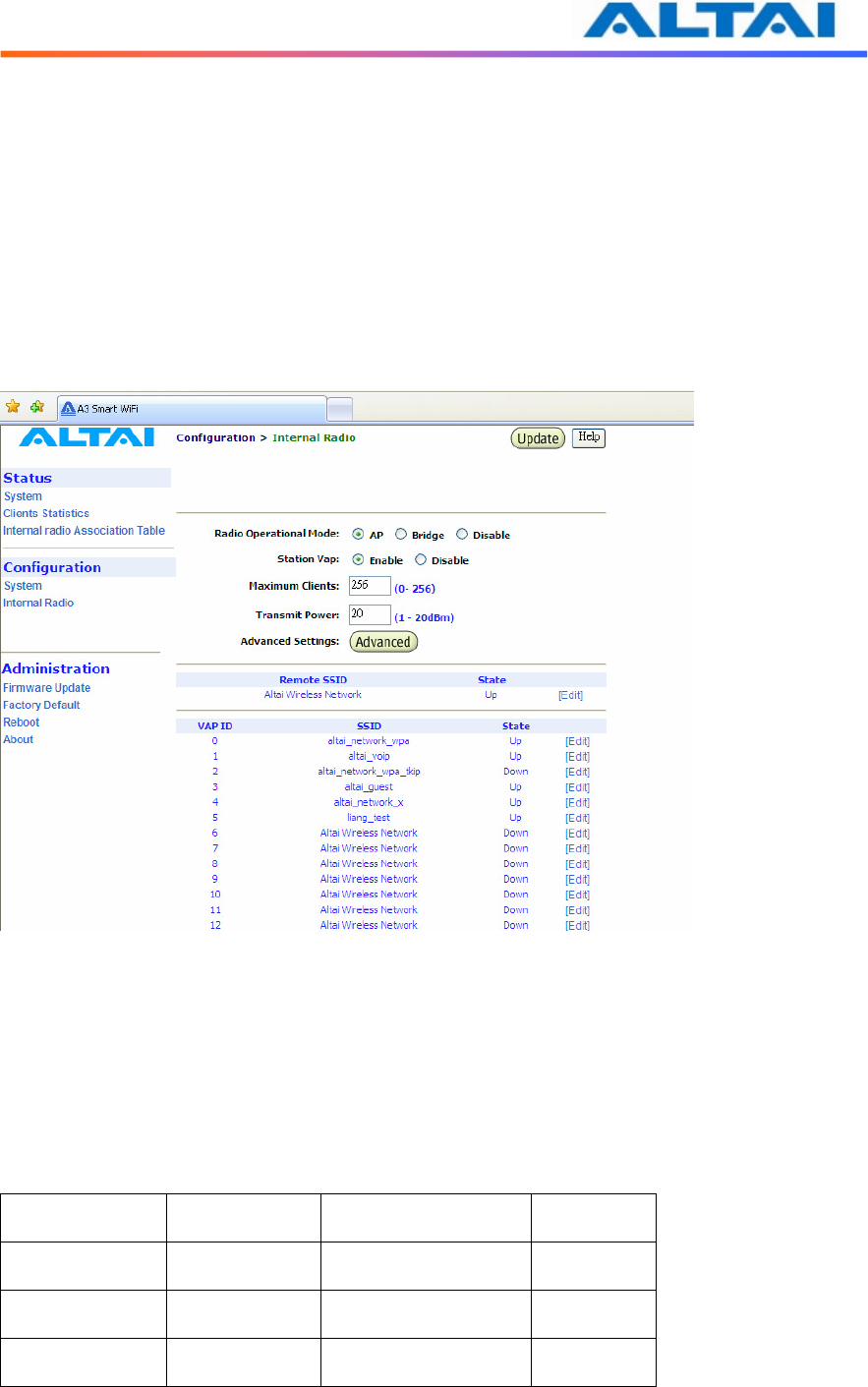The width and height of the screenshot is (868, 1387).
Task: Click Edit for VAP ID 12
Action: click(x=577, y=926)
